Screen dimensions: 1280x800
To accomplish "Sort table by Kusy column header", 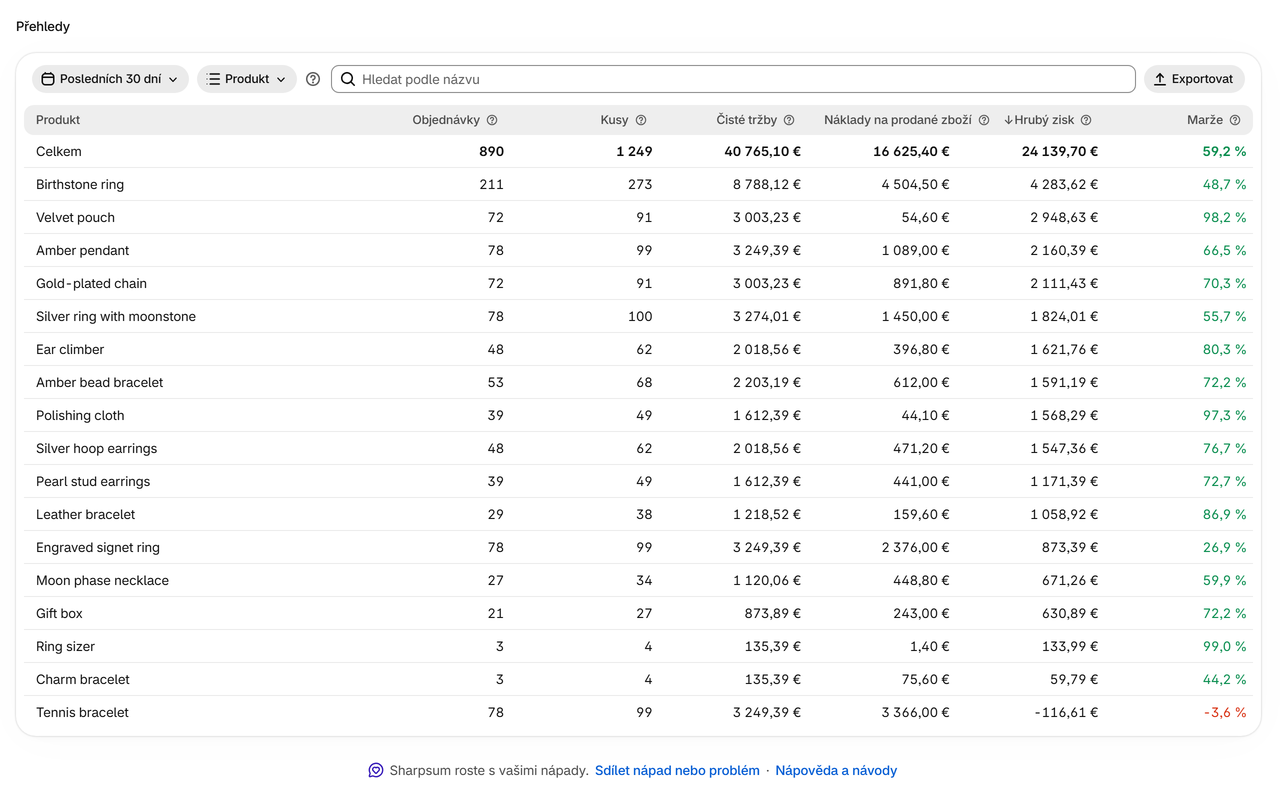I will [x=614, y=120].
